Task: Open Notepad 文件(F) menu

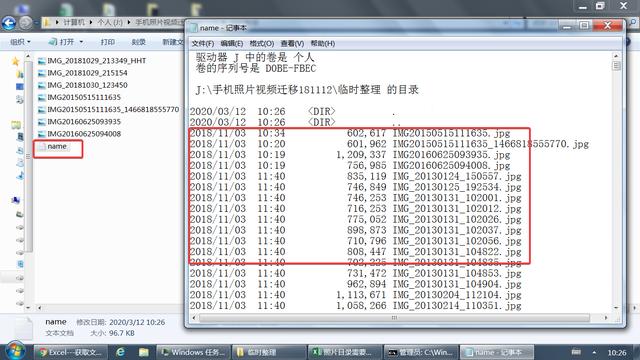Action: [x=202, y=43]
